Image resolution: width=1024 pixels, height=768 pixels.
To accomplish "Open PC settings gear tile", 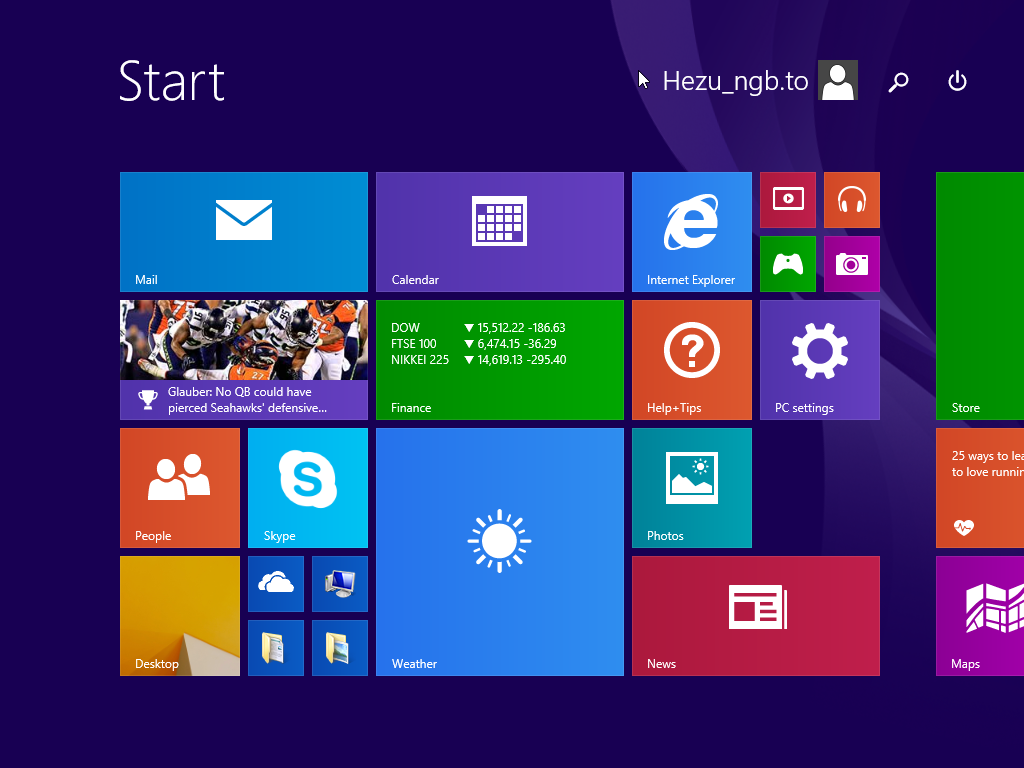I will (x=819, y=359).
